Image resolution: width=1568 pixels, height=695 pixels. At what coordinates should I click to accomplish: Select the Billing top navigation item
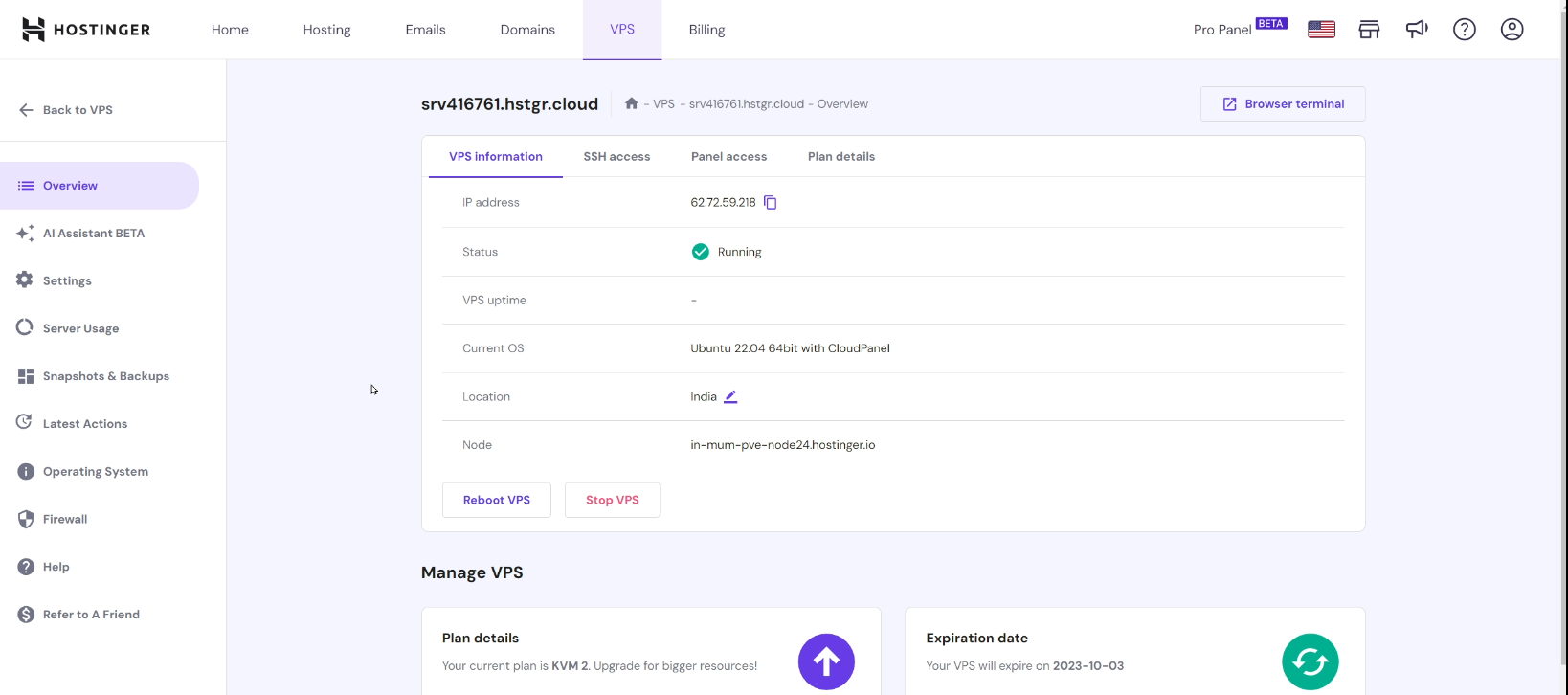(707, 30)
